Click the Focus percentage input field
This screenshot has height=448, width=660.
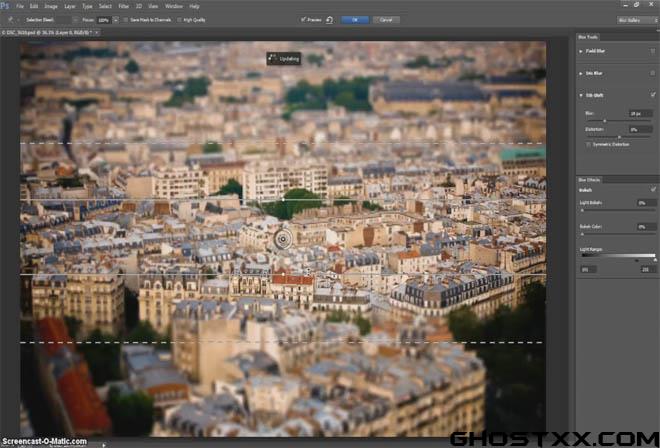pyautogui.click(x=104, y=20)
